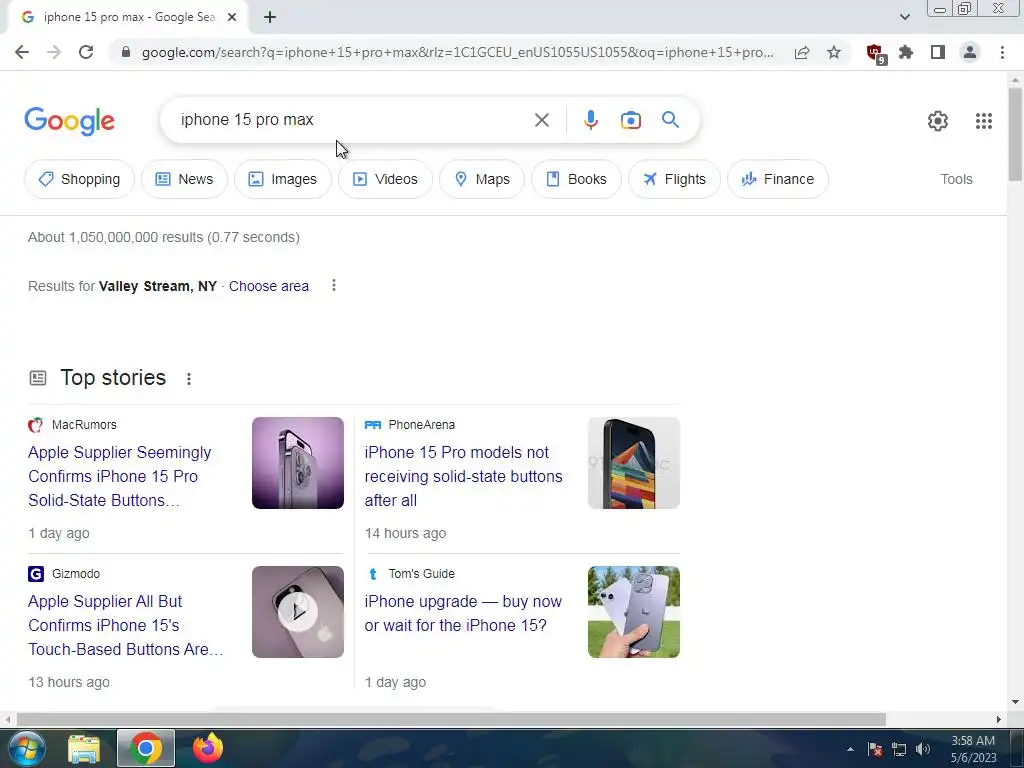Click the MacRumors purple iPhone thumbnail
Image resolution: width=1024 pixels, height=768 pixels.
coord(298,463)
